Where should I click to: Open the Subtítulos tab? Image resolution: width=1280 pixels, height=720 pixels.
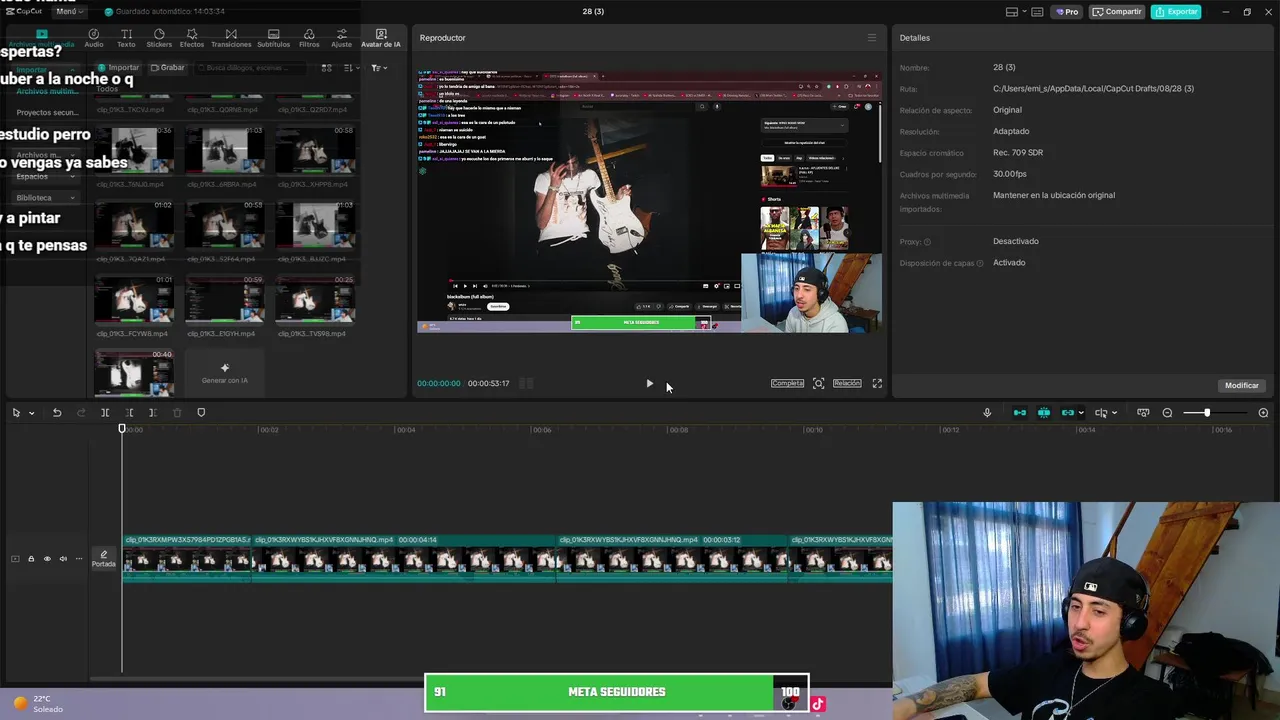click(x=273, y=38)
